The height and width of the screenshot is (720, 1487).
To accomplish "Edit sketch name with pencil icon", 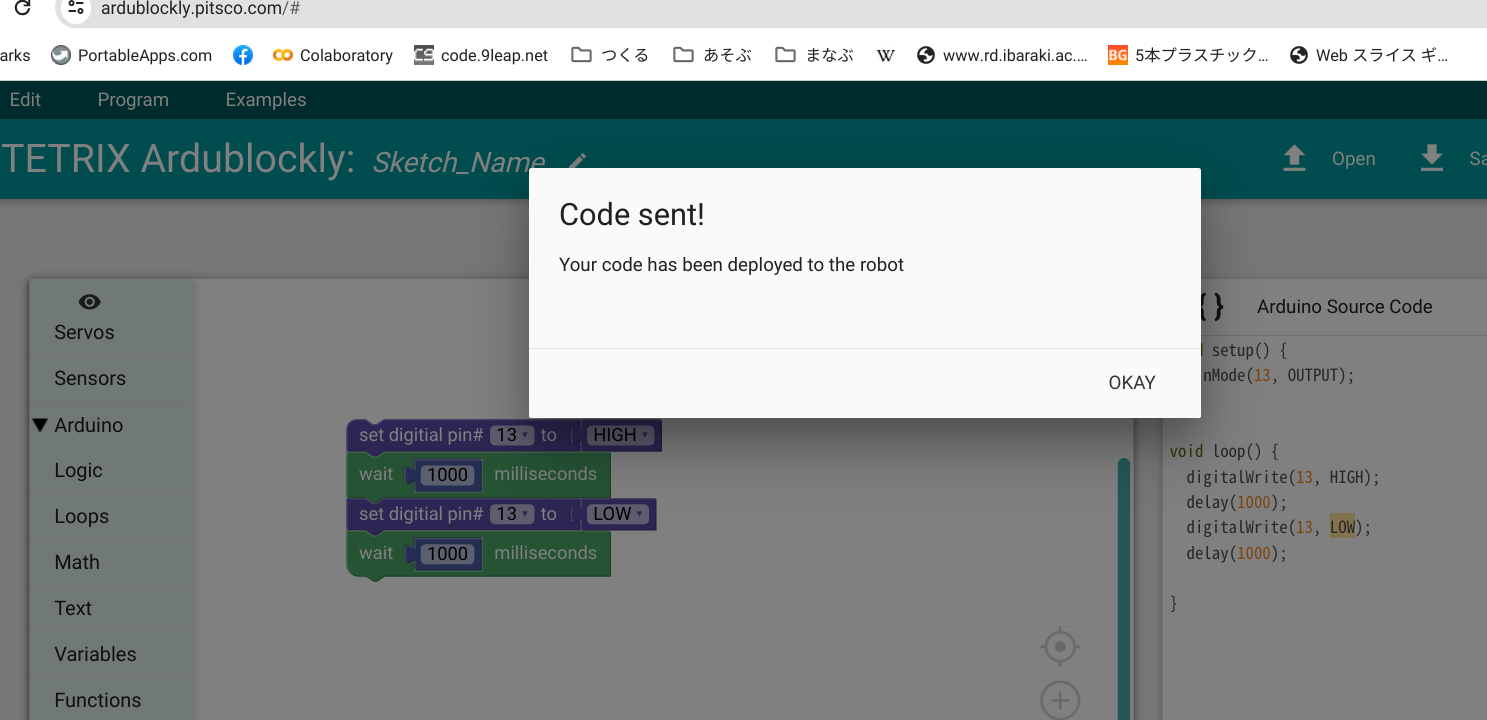I will click(578, 161).
